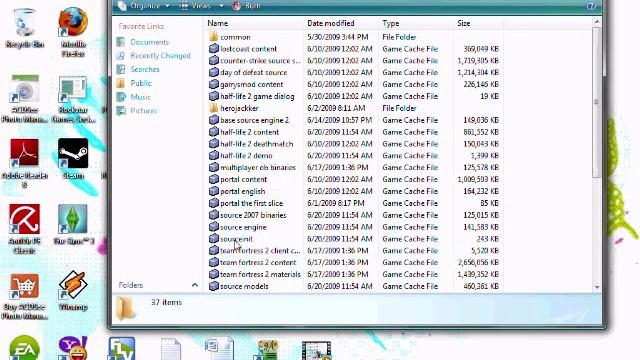This screenshot has width=640, height=360.
Task: Open the Buy ACDSee Photo Manager shortcut
Action: (x=24, y=296)
